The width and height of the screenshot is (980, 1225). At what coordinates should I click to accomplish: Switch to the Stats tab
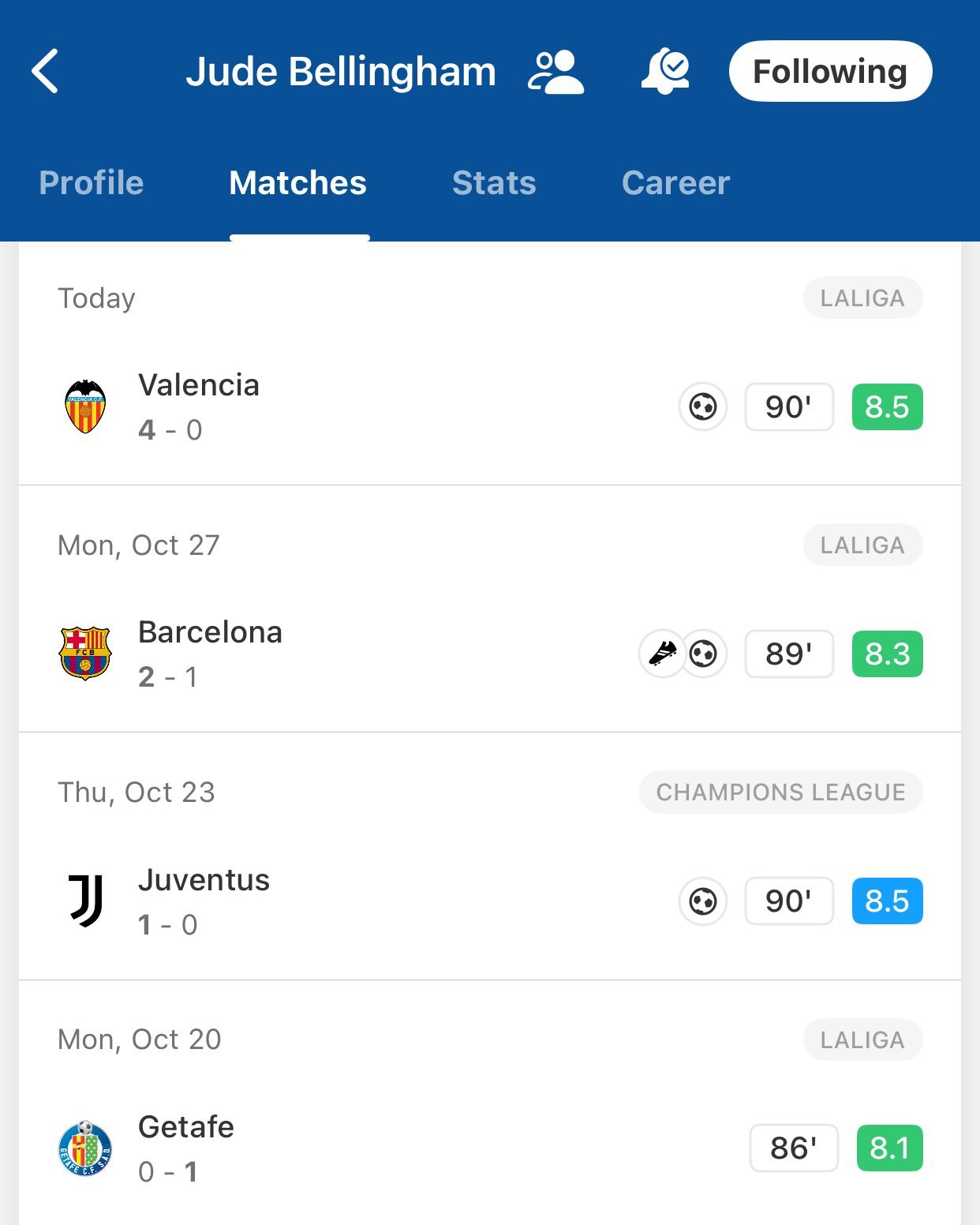(494, 183)
